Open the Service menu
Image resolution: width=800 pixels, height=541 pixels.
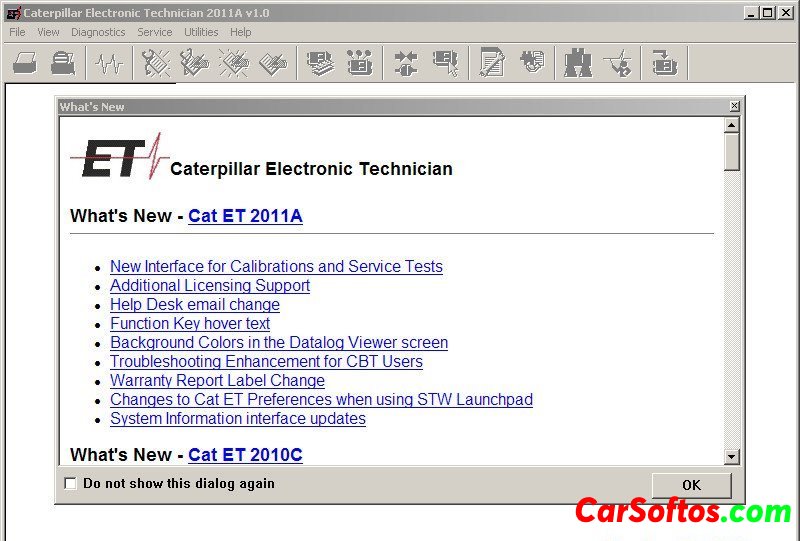(155, 32)
